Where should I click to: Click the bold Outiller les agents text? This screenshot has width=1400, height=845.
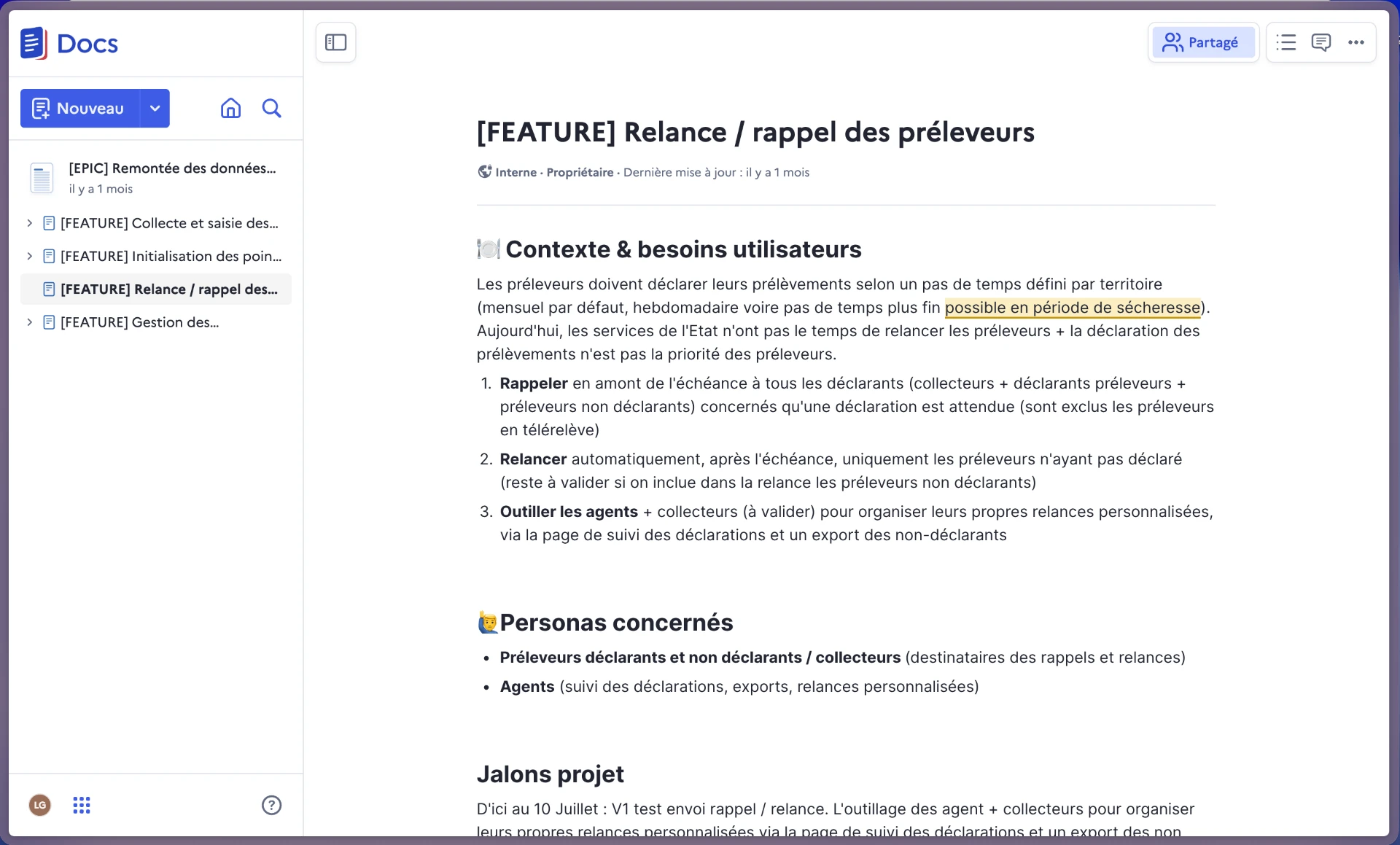tap(569, 512)
